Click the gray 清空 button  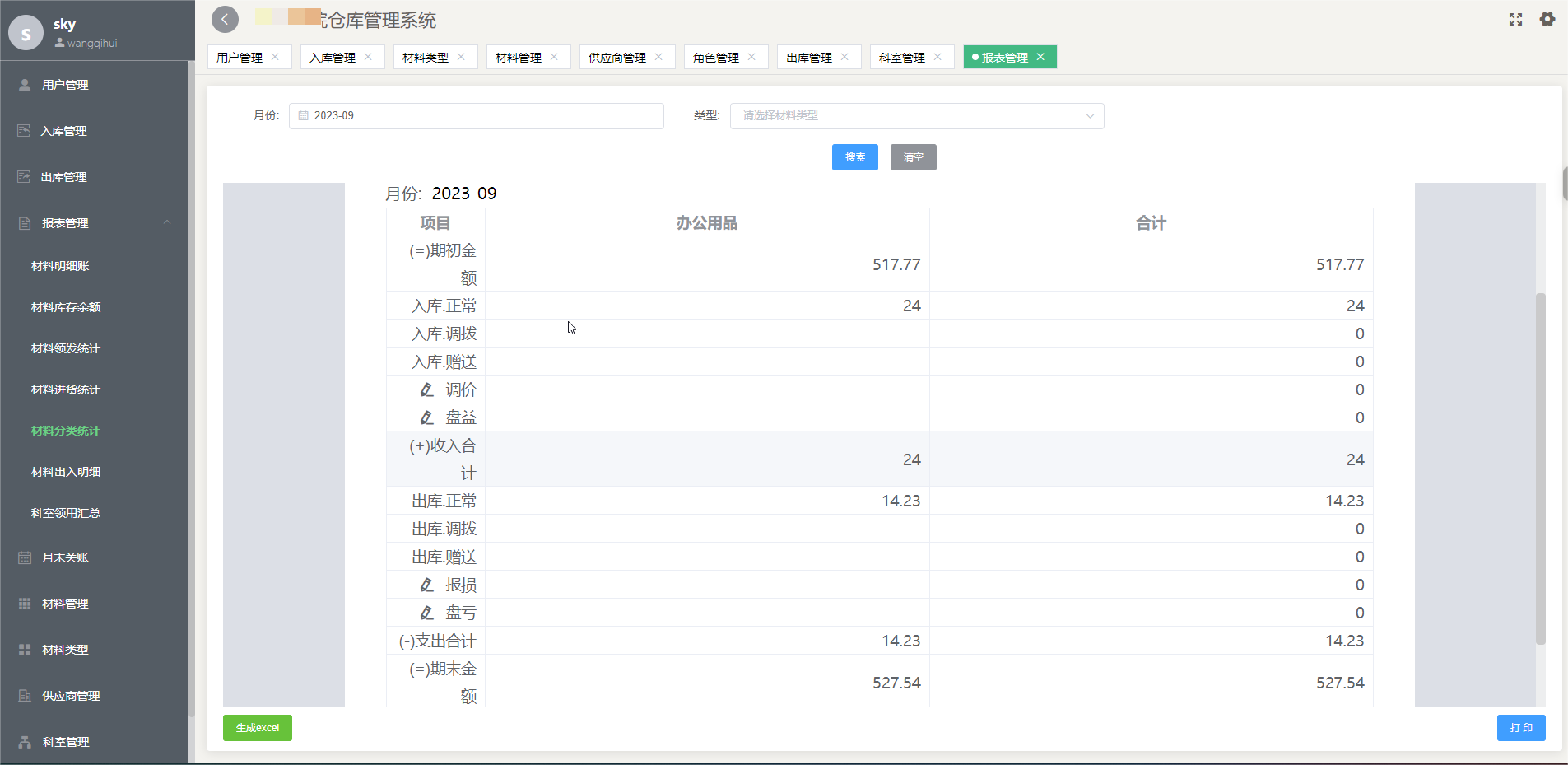(x=914, y=157)
